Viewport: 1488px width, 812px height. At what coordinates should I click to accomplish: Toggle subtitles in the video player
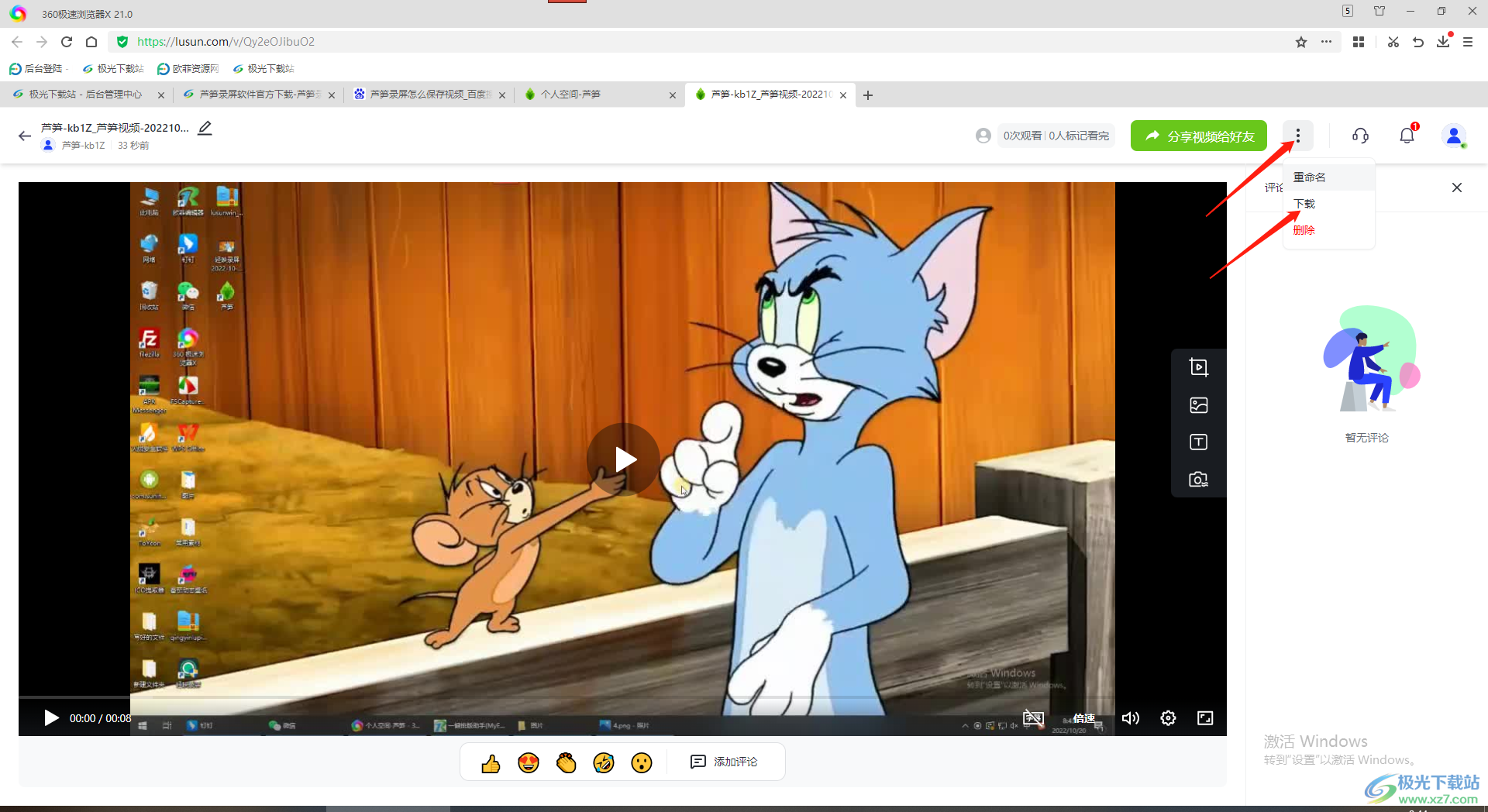(1033, 718)
